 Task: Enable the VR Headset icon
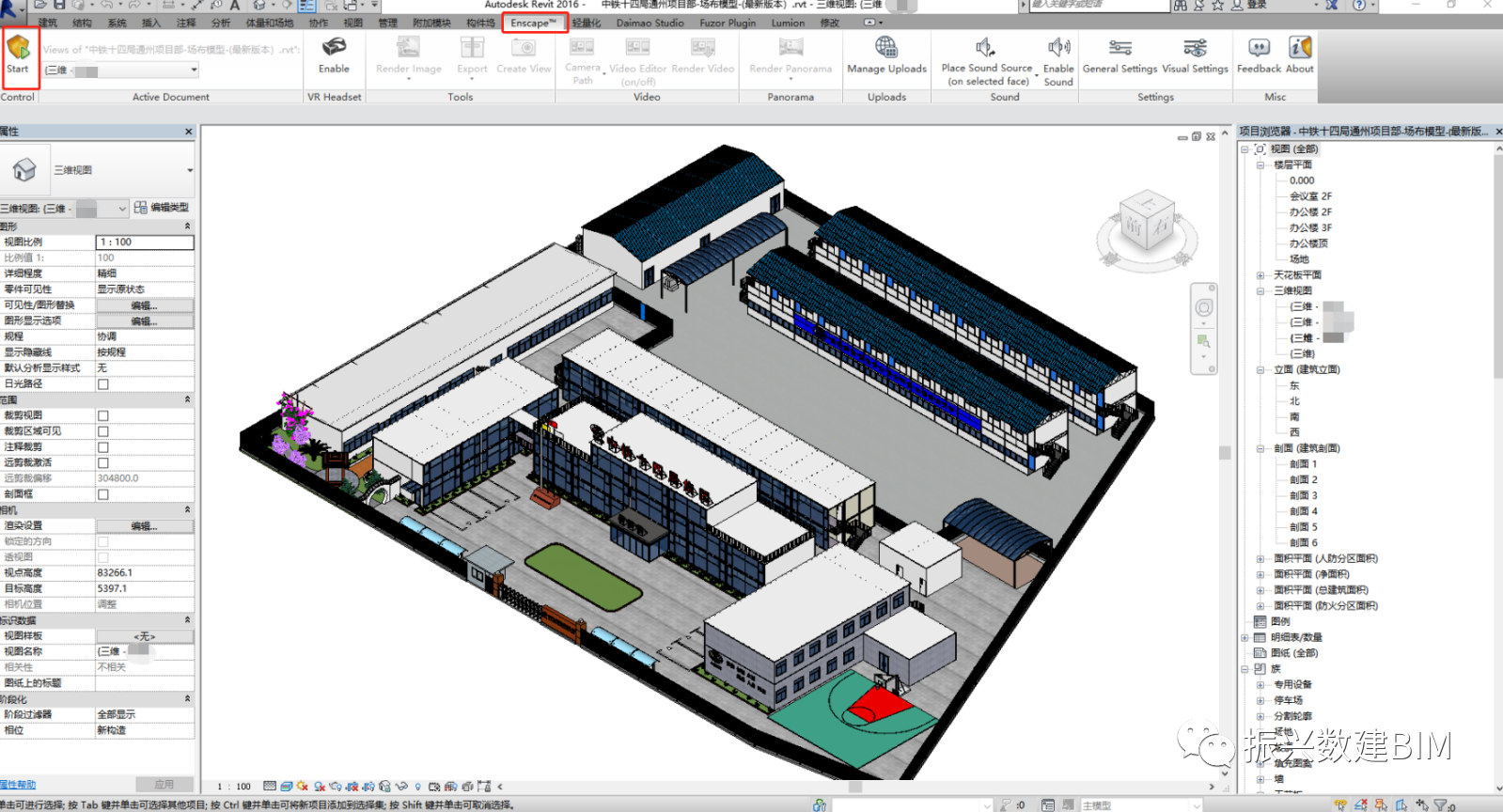point(334,47)
